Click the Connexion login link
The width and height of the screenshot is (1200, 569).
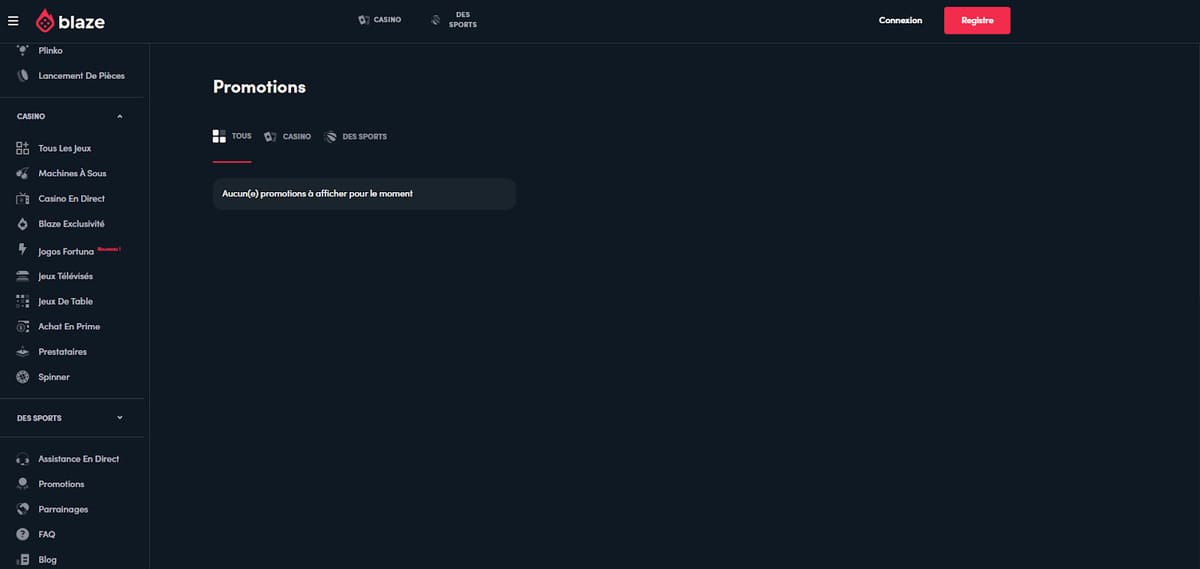click(900, 21)
